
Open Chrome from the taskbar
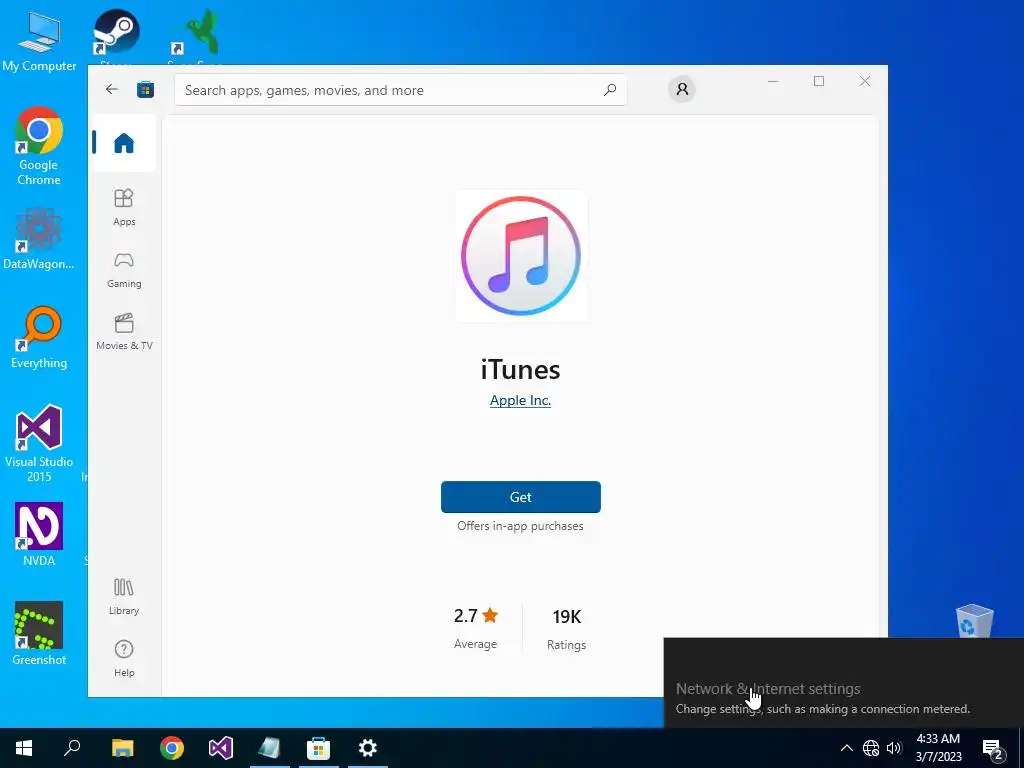tap(172, 748)
